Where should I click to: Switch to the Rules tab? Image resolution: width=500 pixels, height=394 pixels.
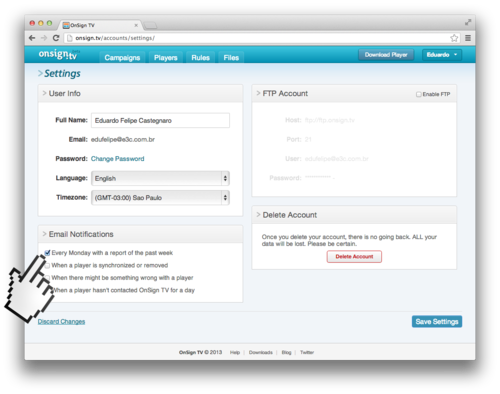(x=200, y=58)
